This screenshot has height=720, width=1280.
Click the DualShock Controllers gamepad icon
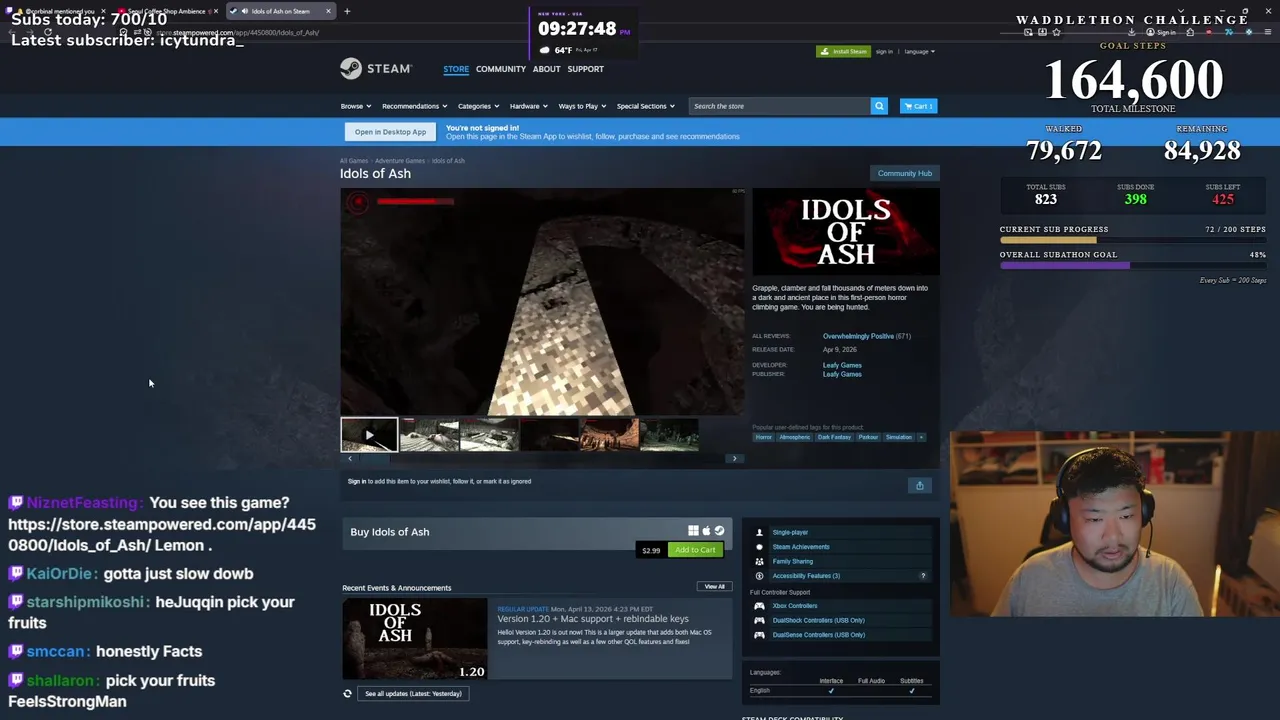[x=759, y=620]
